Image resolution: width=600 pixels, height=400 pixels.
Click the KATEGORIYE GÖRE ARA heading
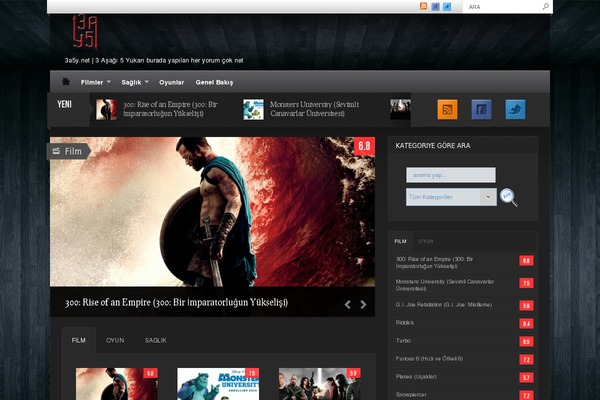(x=433, y=145)
